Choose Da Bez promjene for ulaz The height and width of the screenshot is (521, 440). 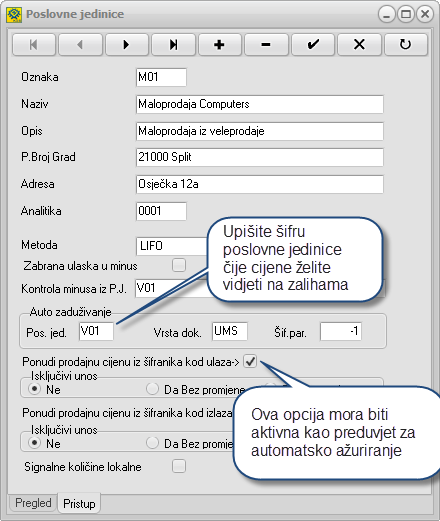152,389
